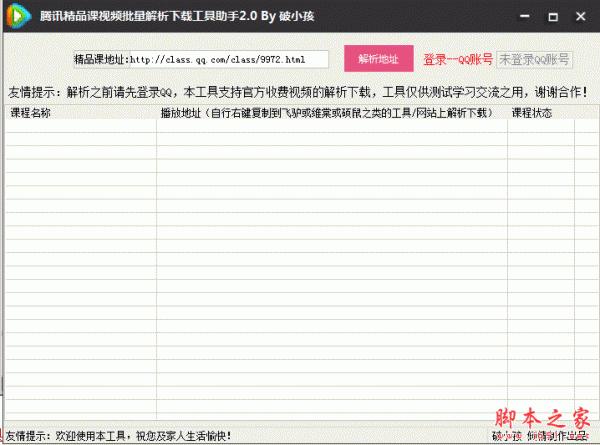This screenshot has width=600, height=445.
Task: Click the window title 腾讯精品课视频批量解析下载工具助手2.0
Action: tap(177, 16)
